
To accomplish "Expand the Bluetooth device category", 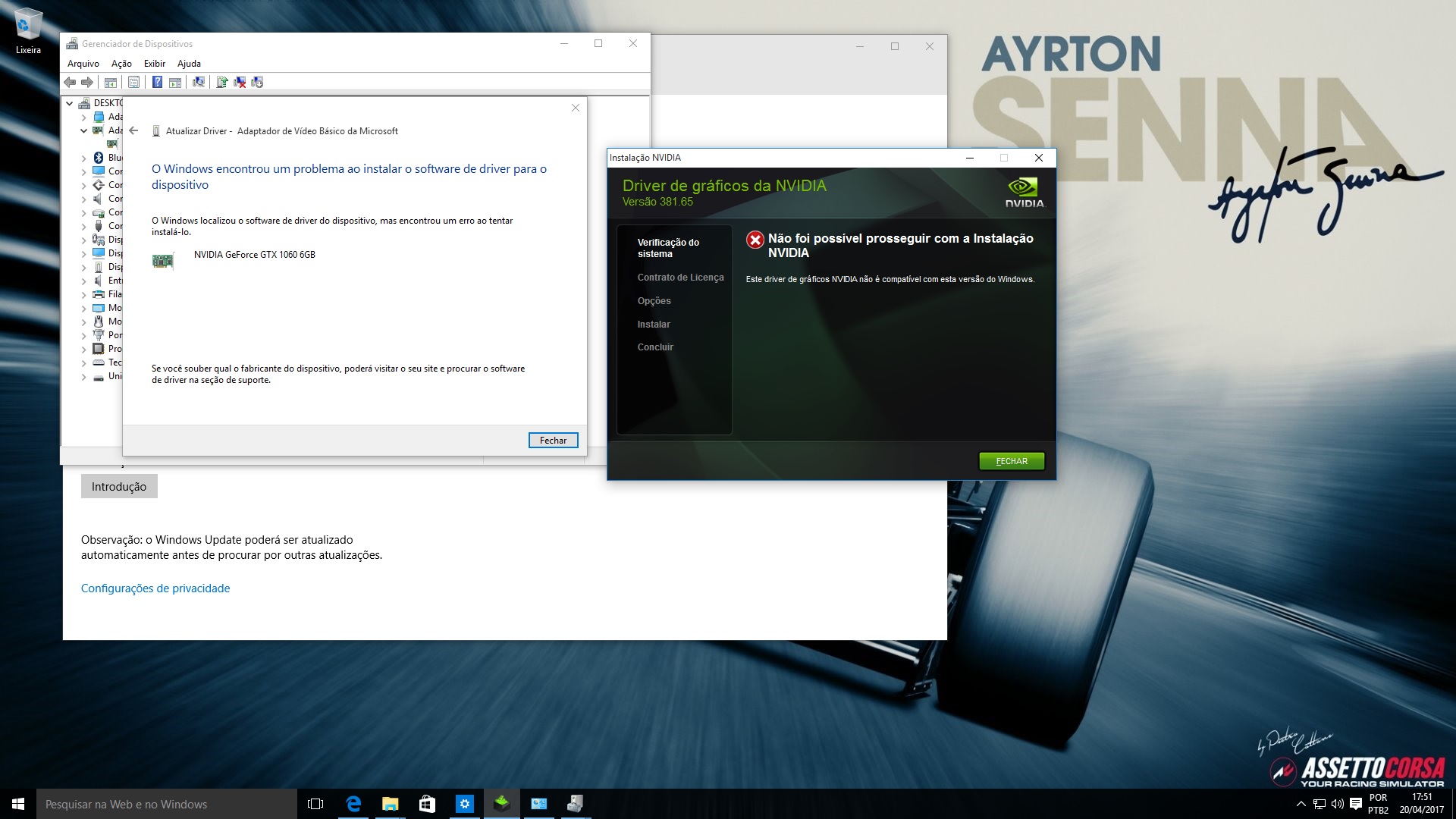I will coord(84,158).
